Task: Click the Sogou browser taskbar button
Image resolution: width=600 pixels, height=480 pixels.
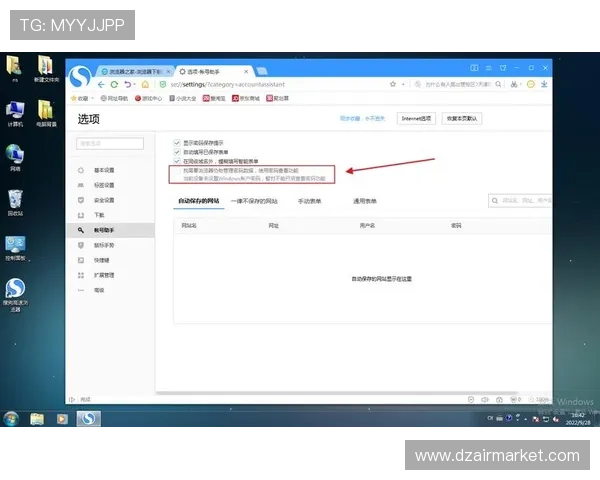Action: coord(88,418)
